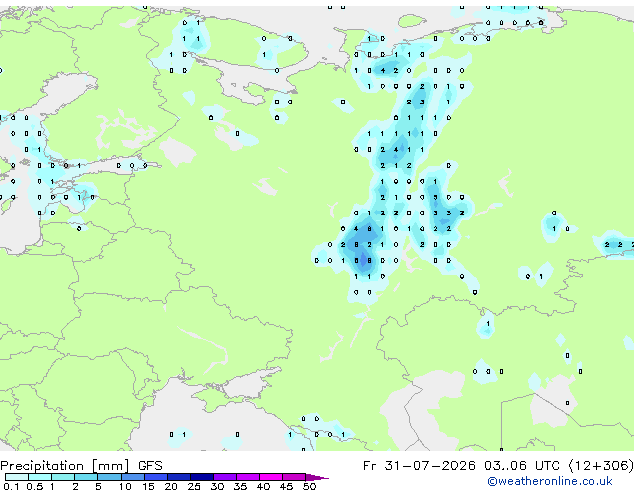This screenshot has height=490, width=634.
Task: Click the over-50 arrow tip of the legend
Action: click(x=317, y=477)
